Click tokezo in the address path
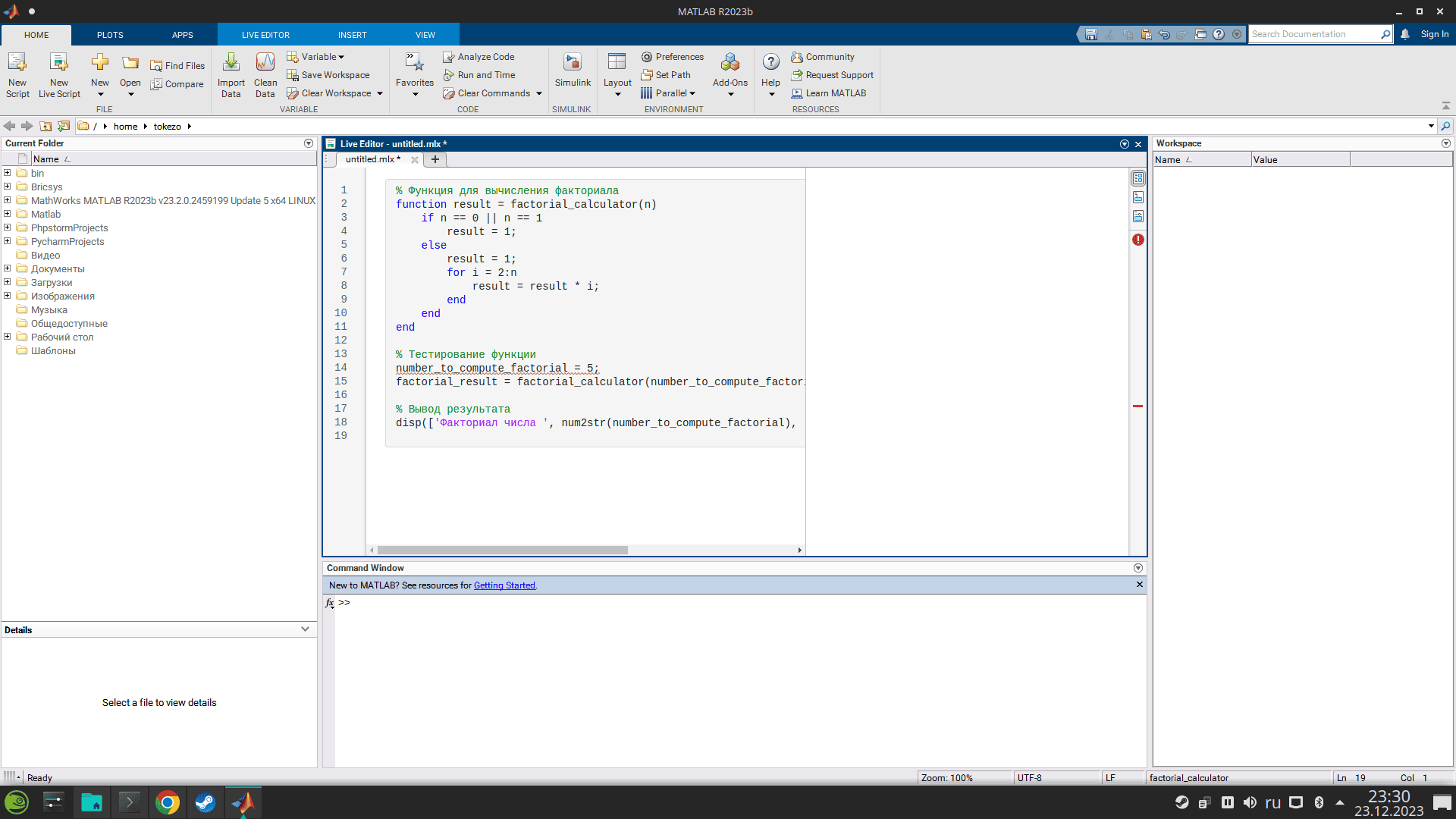1456x819 pixels. (167, 127)
